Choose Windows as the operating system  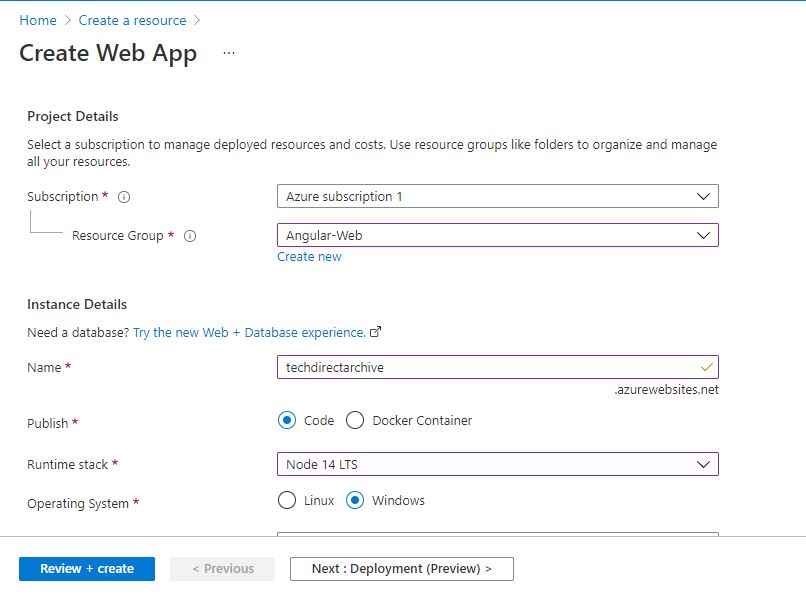click(x=355, y=500)
